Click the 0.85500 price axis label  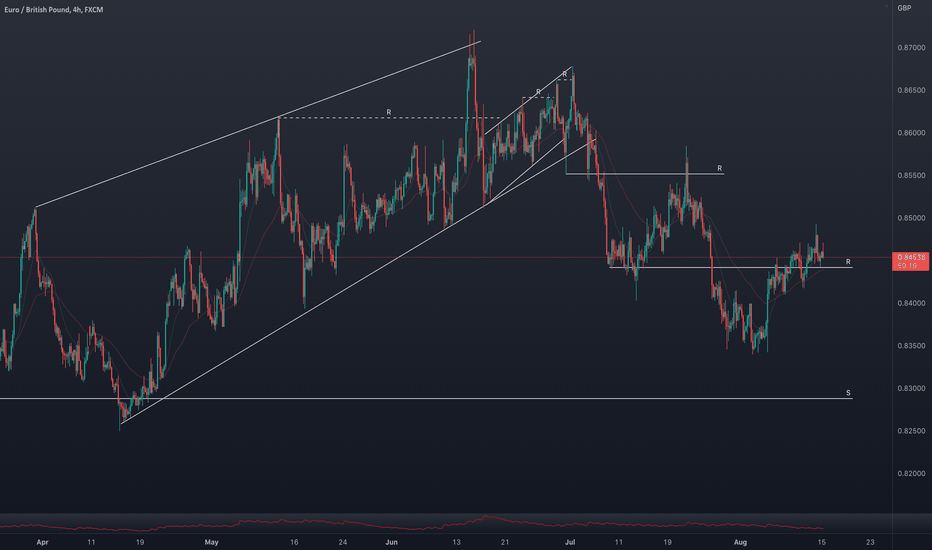(911, 175)
